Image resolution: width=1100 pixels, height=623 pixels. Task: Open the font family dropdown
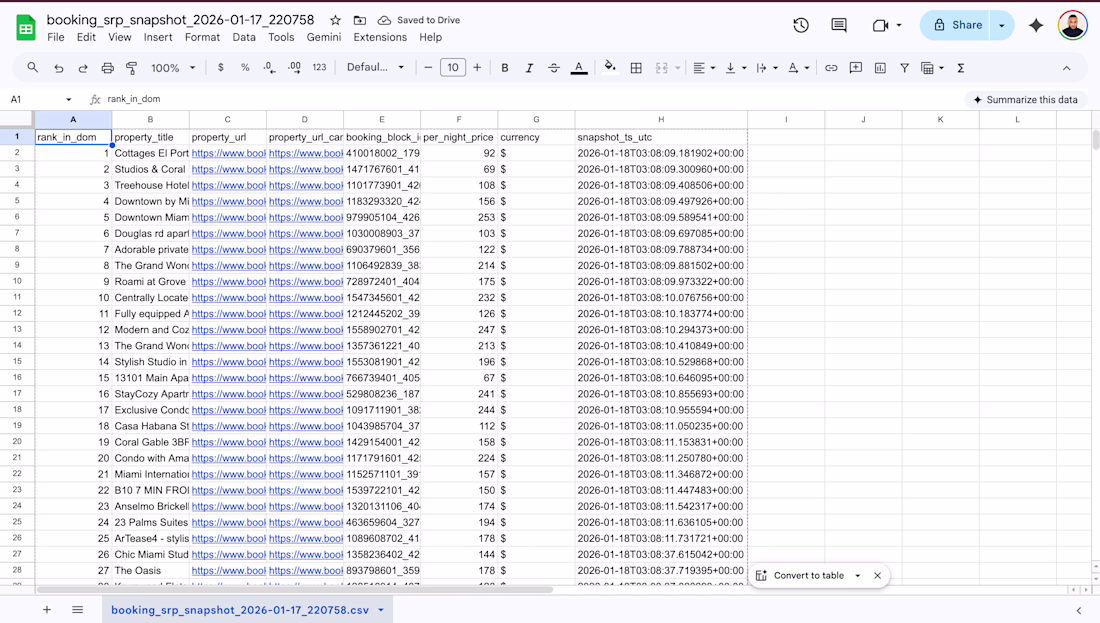375,68
